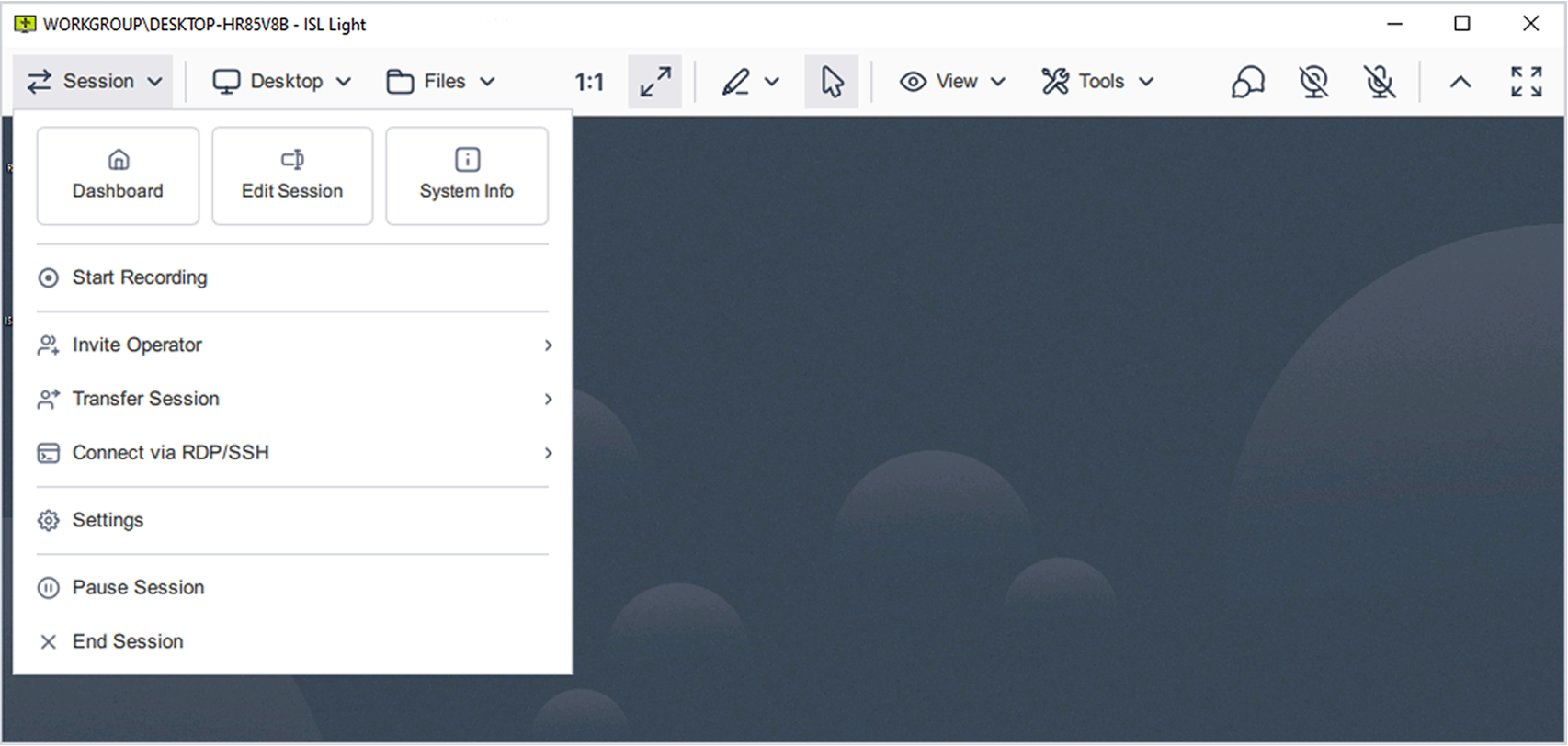Click the 1:1 actual size button
The height and width of the screenshot is (746, 1568).
click(x=589, y=83)
